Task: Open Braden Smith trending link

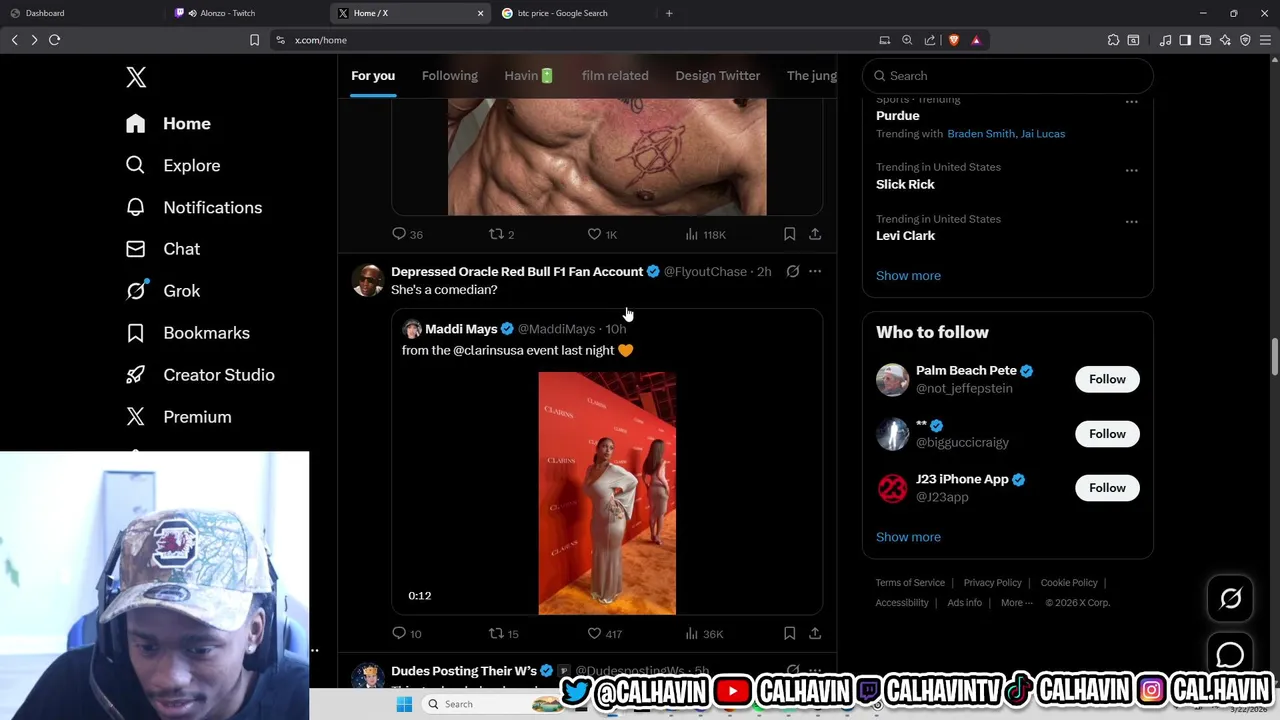Action: (x=980, y=134)
